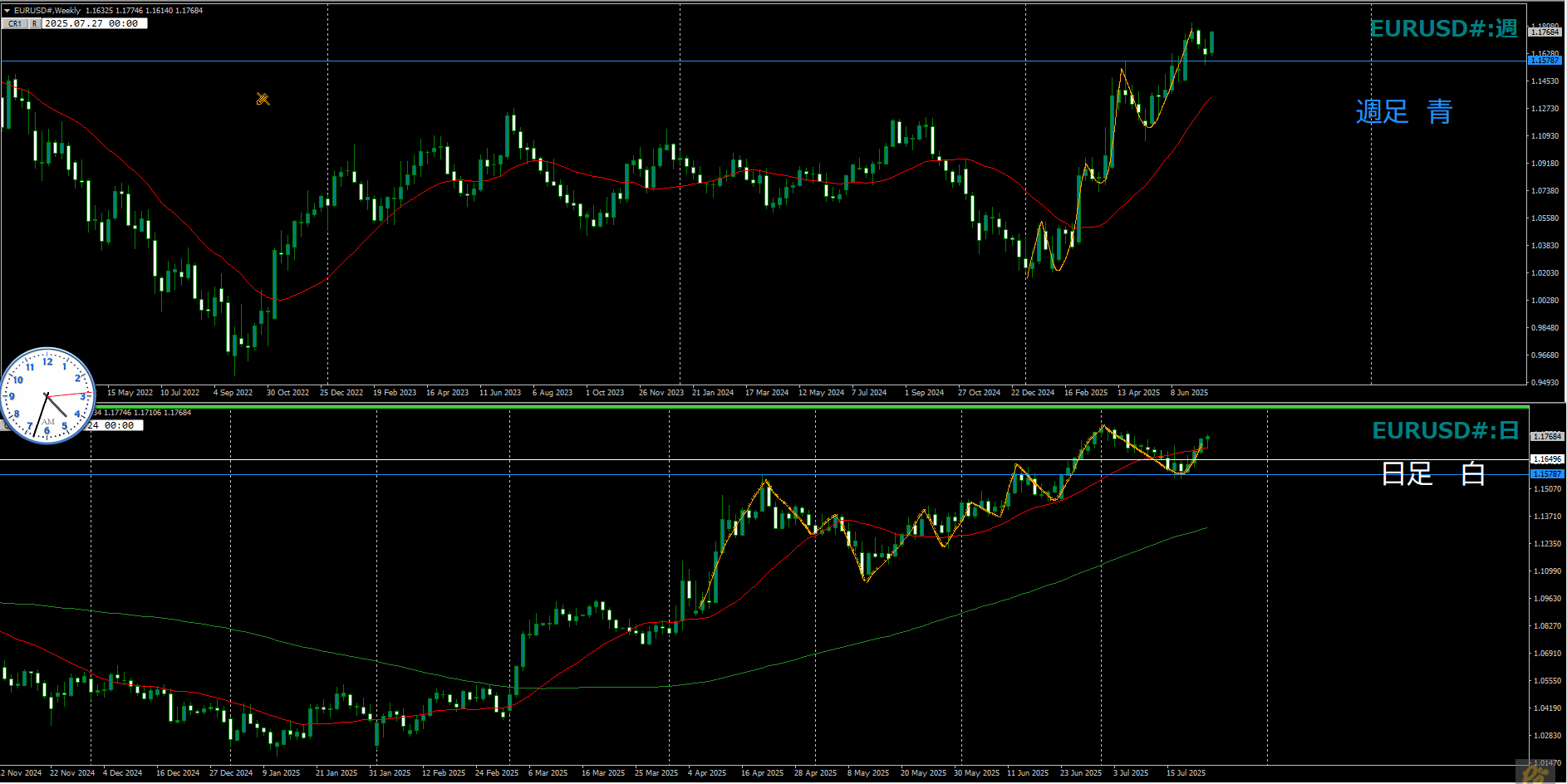This screenshot has height=784, width=1567.
Task: Click the 2025.07.27 00:00 date field
Action: (94, 24)
